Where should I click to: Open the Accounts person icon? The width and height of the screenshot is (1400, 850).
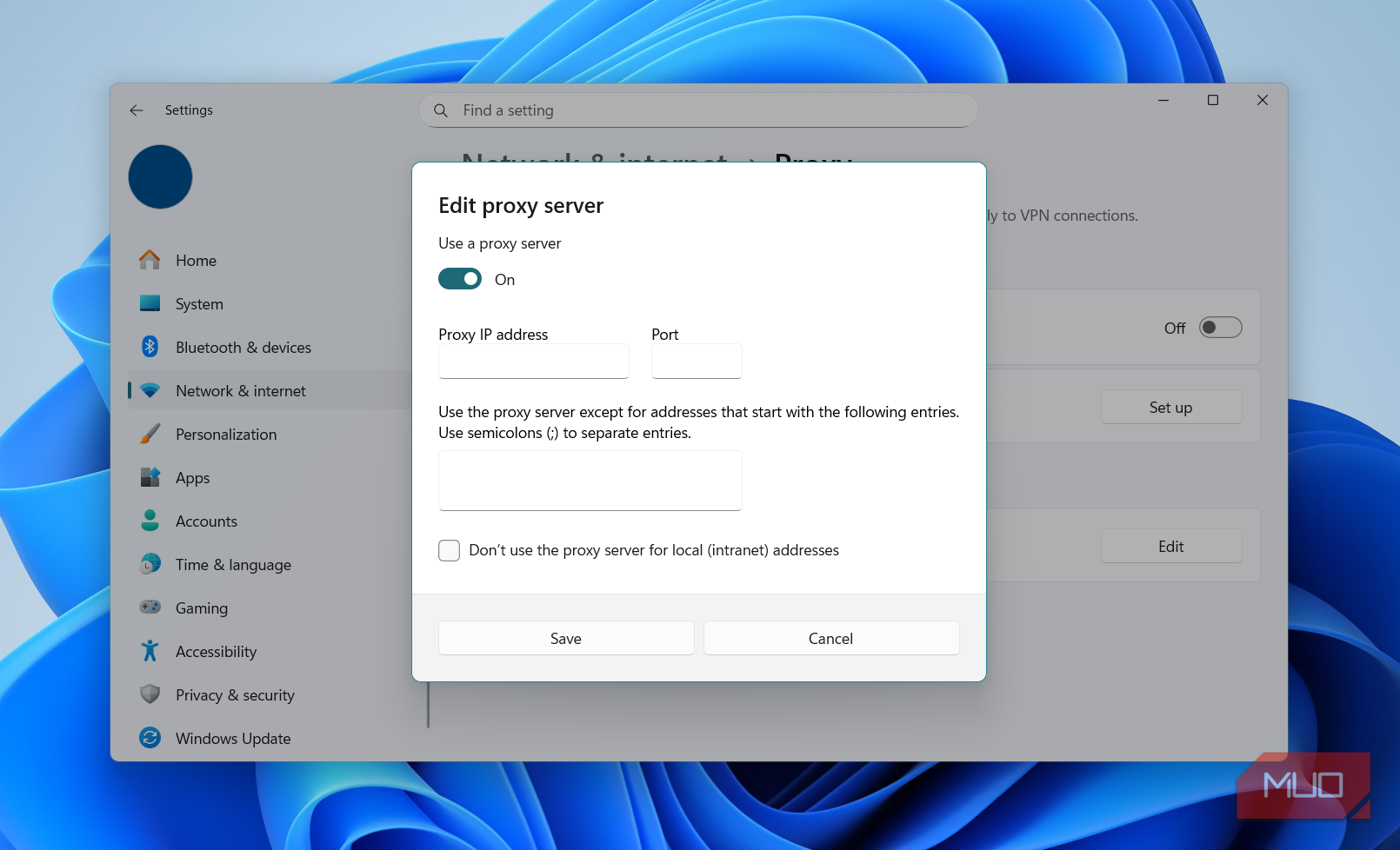point(150,521)
